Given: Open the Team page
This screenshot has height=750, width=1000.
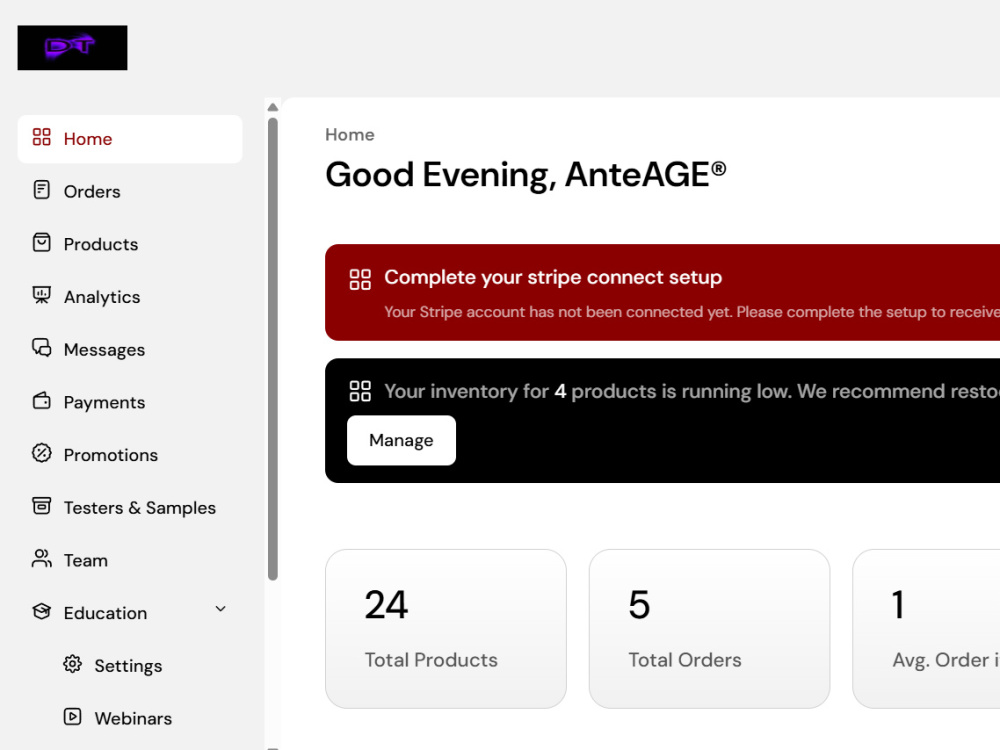Looking at the screenshot, I should pyautogui.click(x=130, y=560).
